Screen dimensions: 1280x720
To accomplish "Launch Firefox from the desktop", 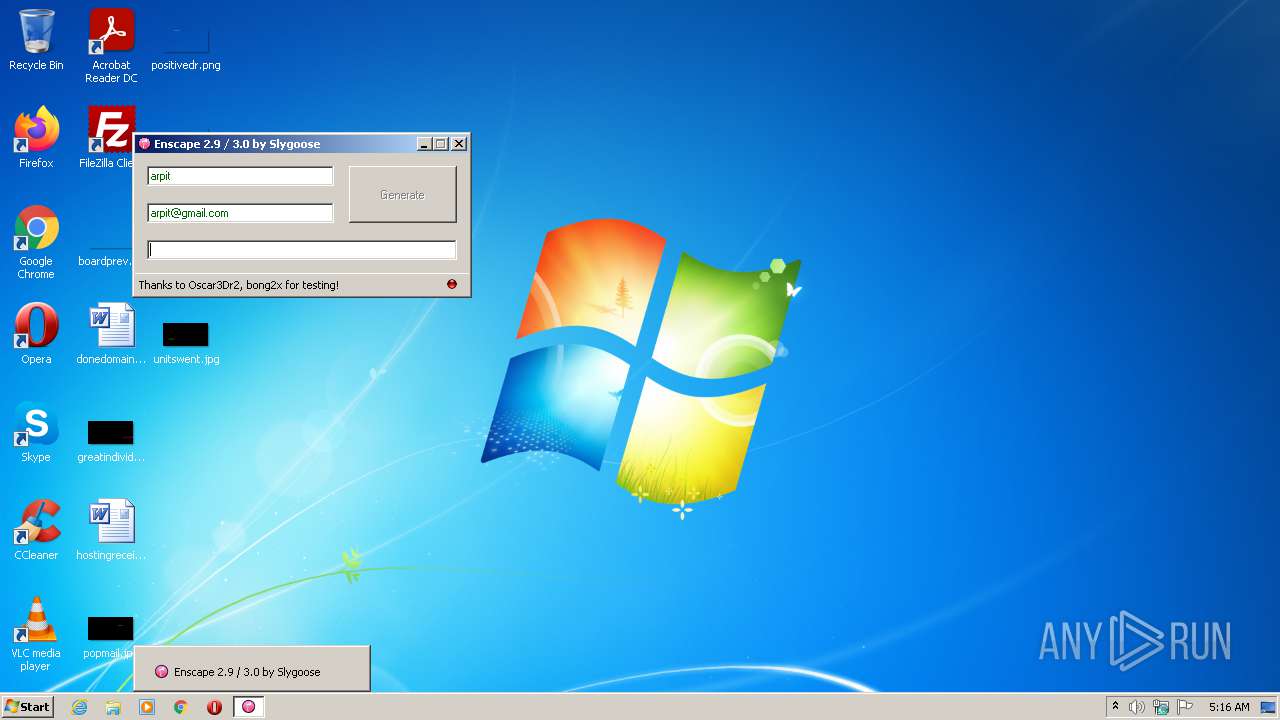I will [x=36, y=138].
